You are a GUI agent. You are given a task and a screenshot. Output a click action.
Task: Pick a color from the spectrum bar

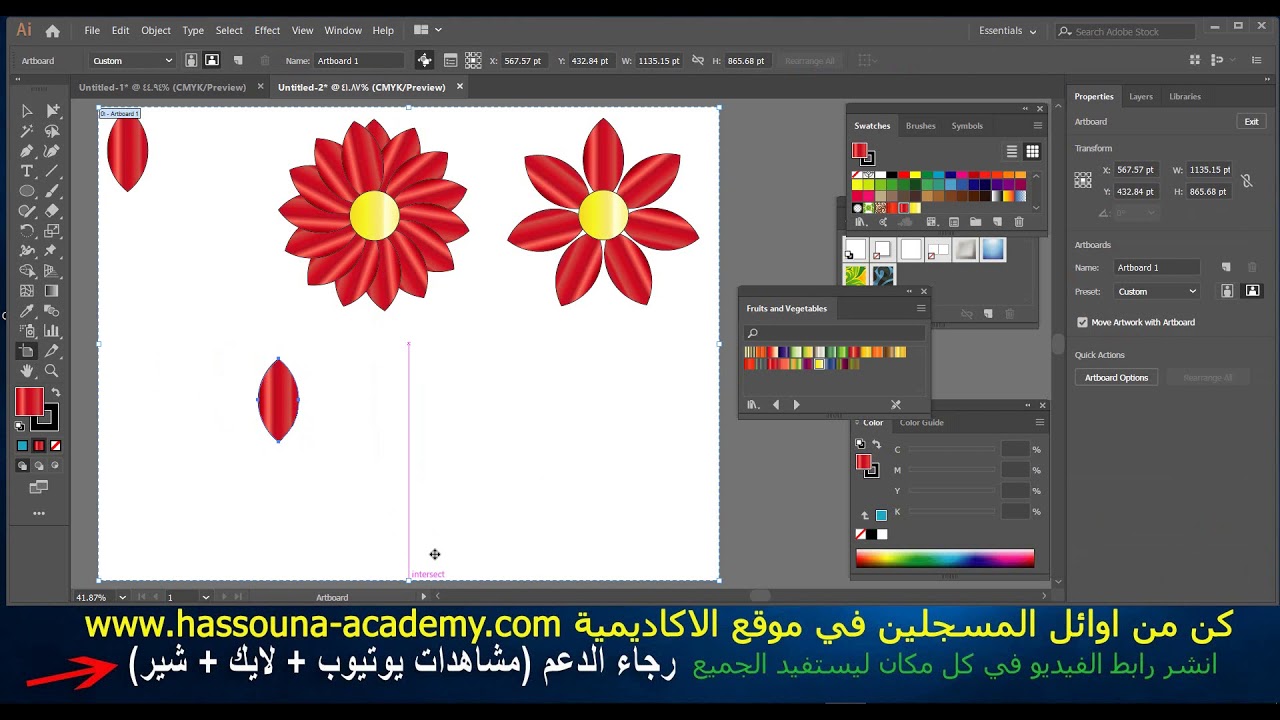(x=945, y=559)
